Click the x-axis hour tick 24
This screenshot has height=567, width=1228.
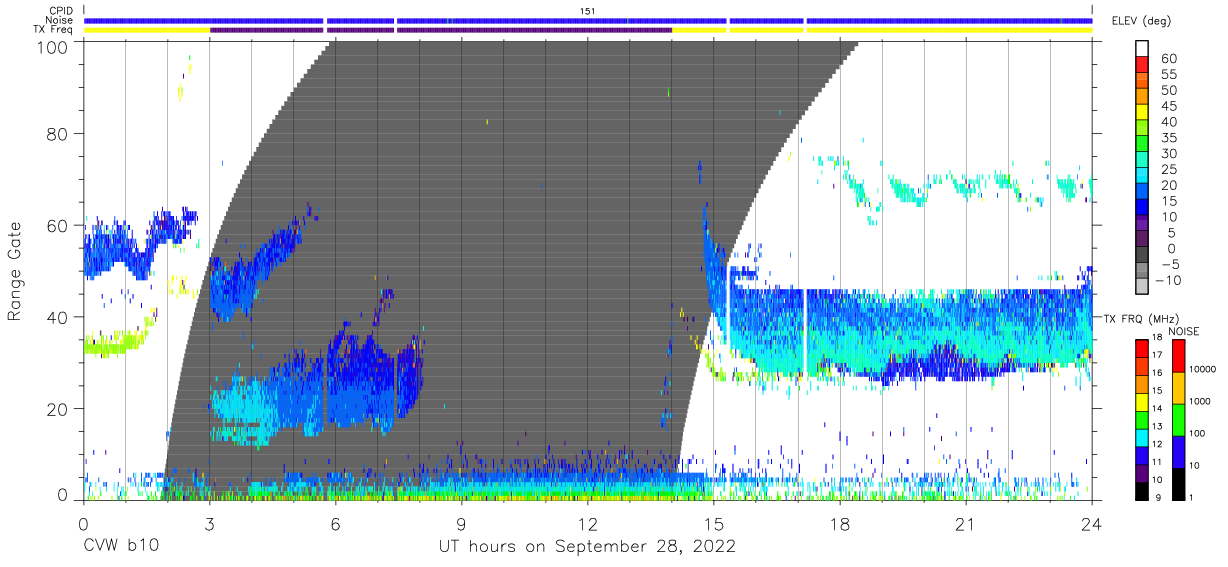pyautogui.click(x=1091, y=524)
